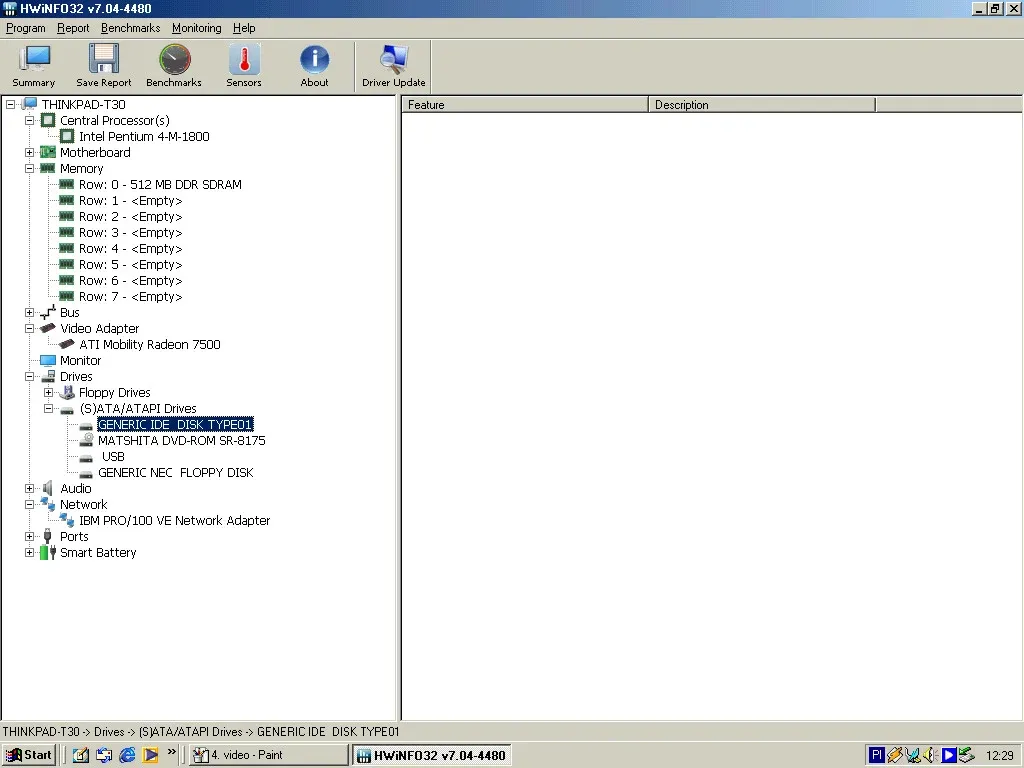1024x768 pixels.
Task: Collapse the Network node
Action: pos(29,504)
